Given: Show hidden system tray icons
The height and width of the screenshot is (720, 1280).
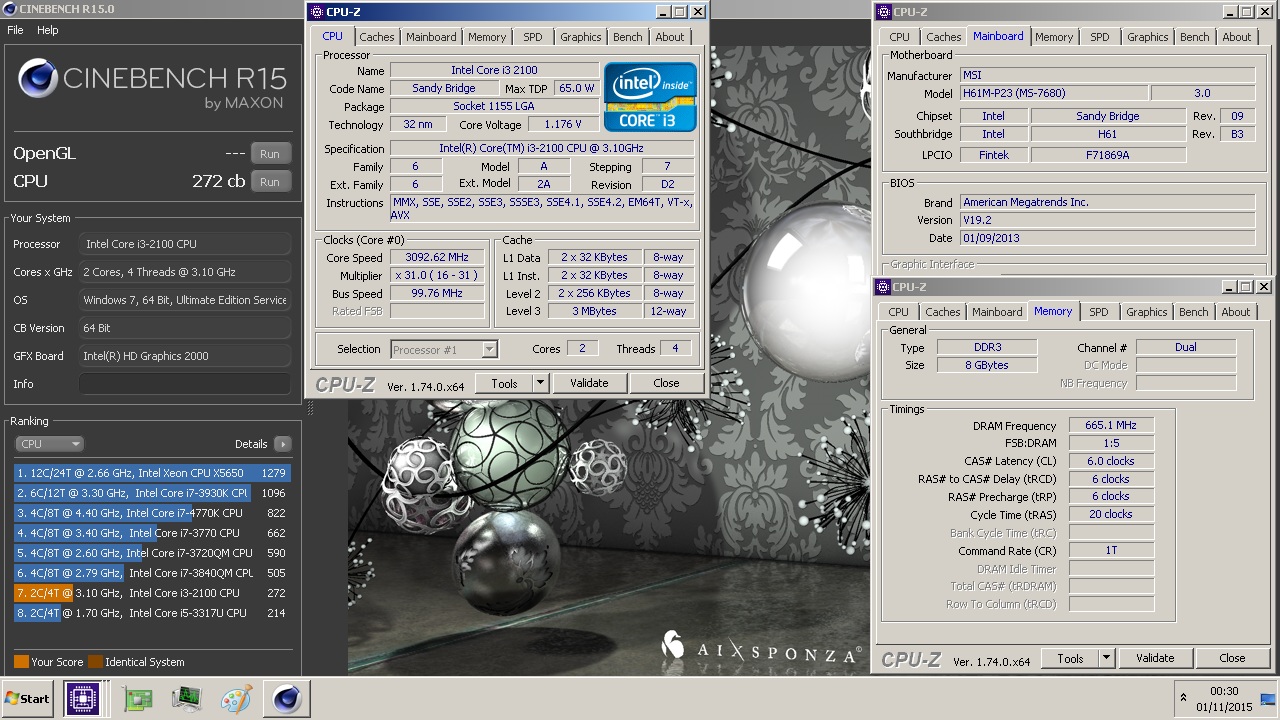Looking at the screenshot, I should 1184,698.
